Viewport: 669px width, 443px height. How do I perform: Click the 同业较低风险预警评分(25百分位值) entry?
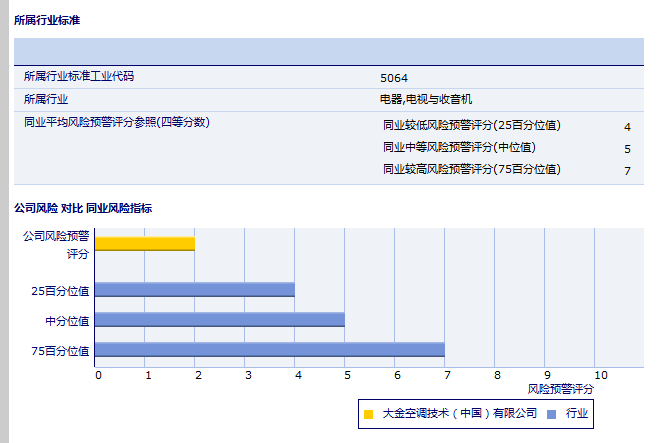click(471, 126)
